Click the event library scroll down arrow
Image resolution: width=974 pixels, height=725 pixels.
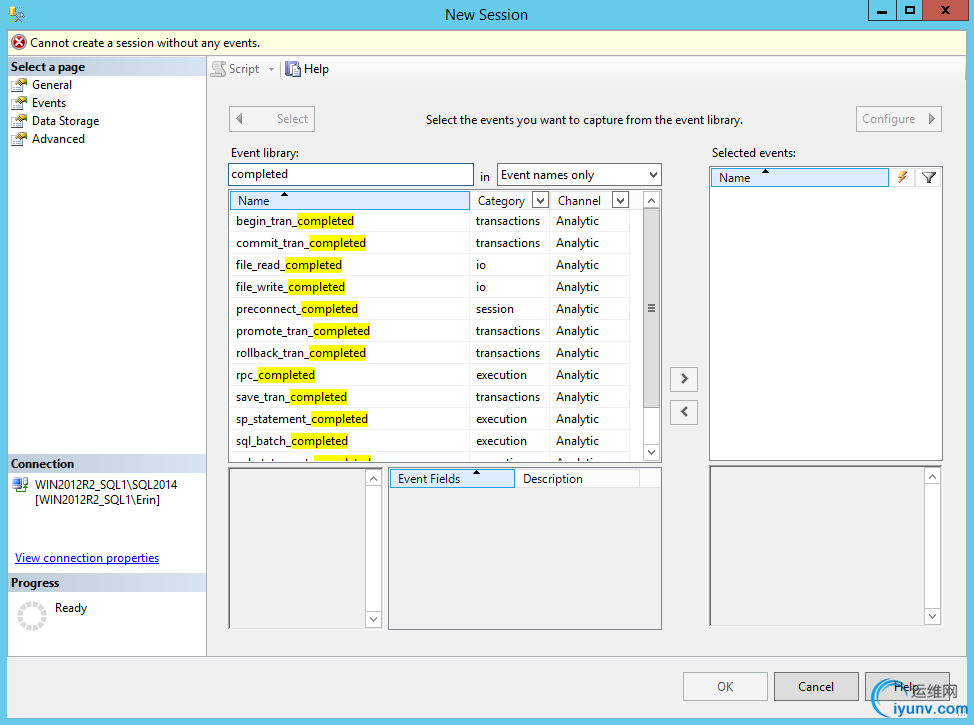(651, 452)
